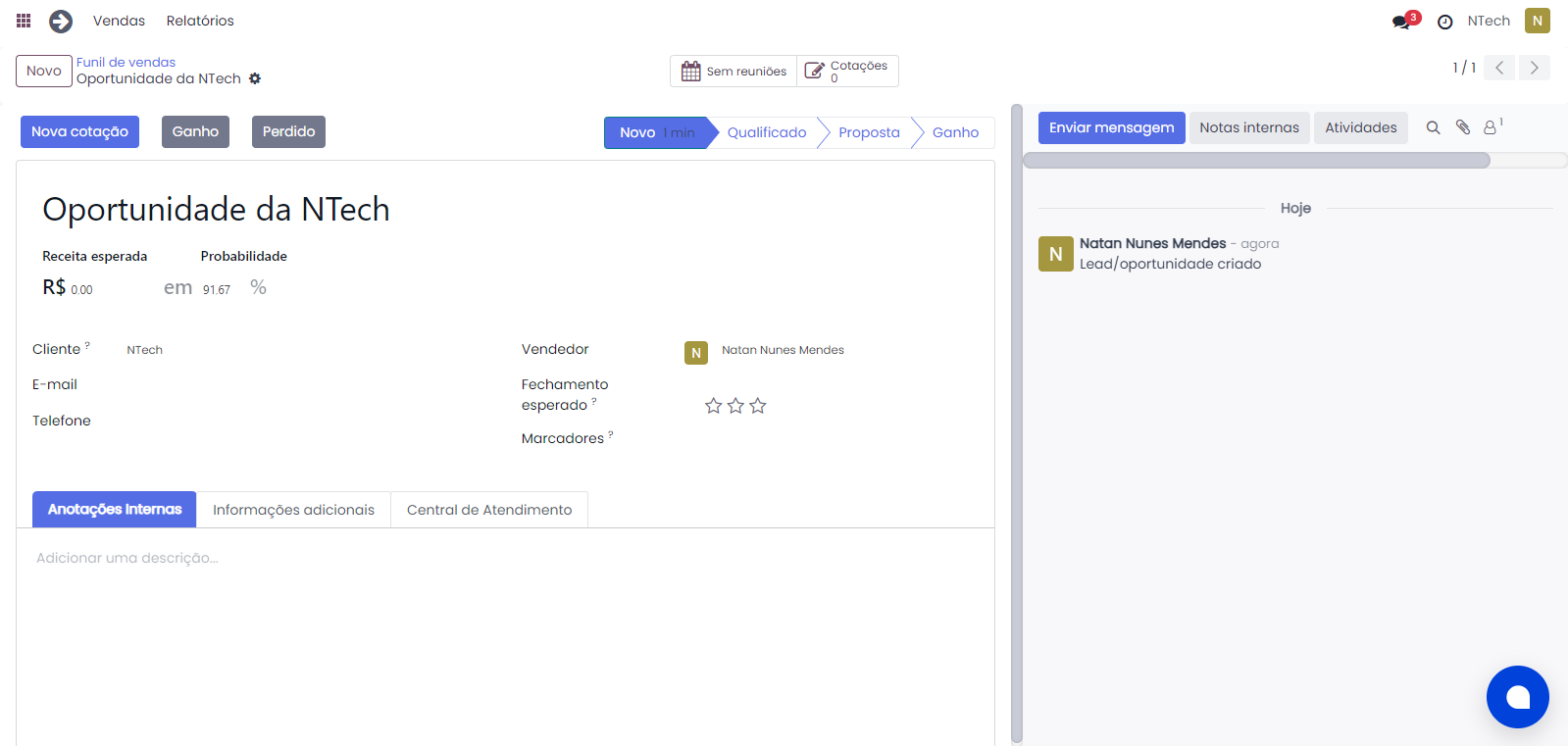Open the apps grid menu icon
Viewport: 1568px width, 746px height.
tap(24, 21)
